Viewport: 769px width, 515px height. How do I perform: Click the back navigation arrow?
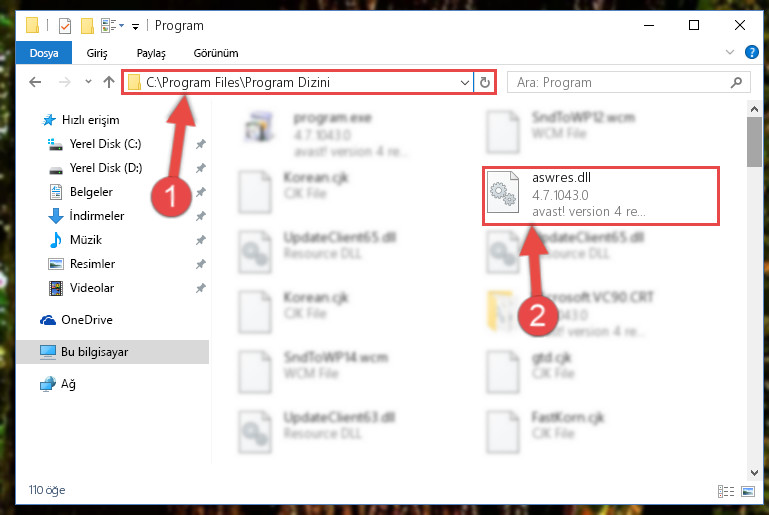pos(35,82)
